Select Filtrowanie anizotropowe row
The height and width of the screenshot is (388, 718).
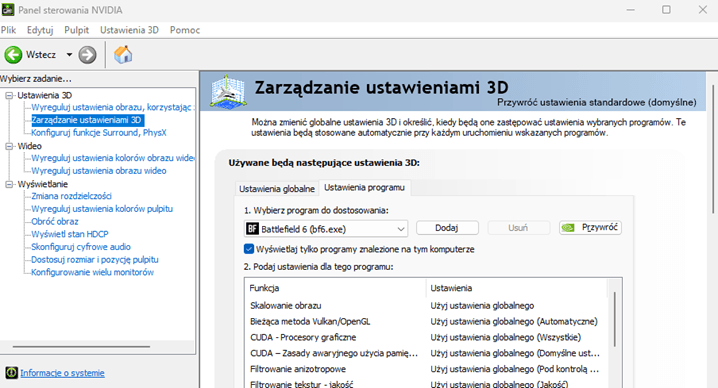[x=426, y=369]
